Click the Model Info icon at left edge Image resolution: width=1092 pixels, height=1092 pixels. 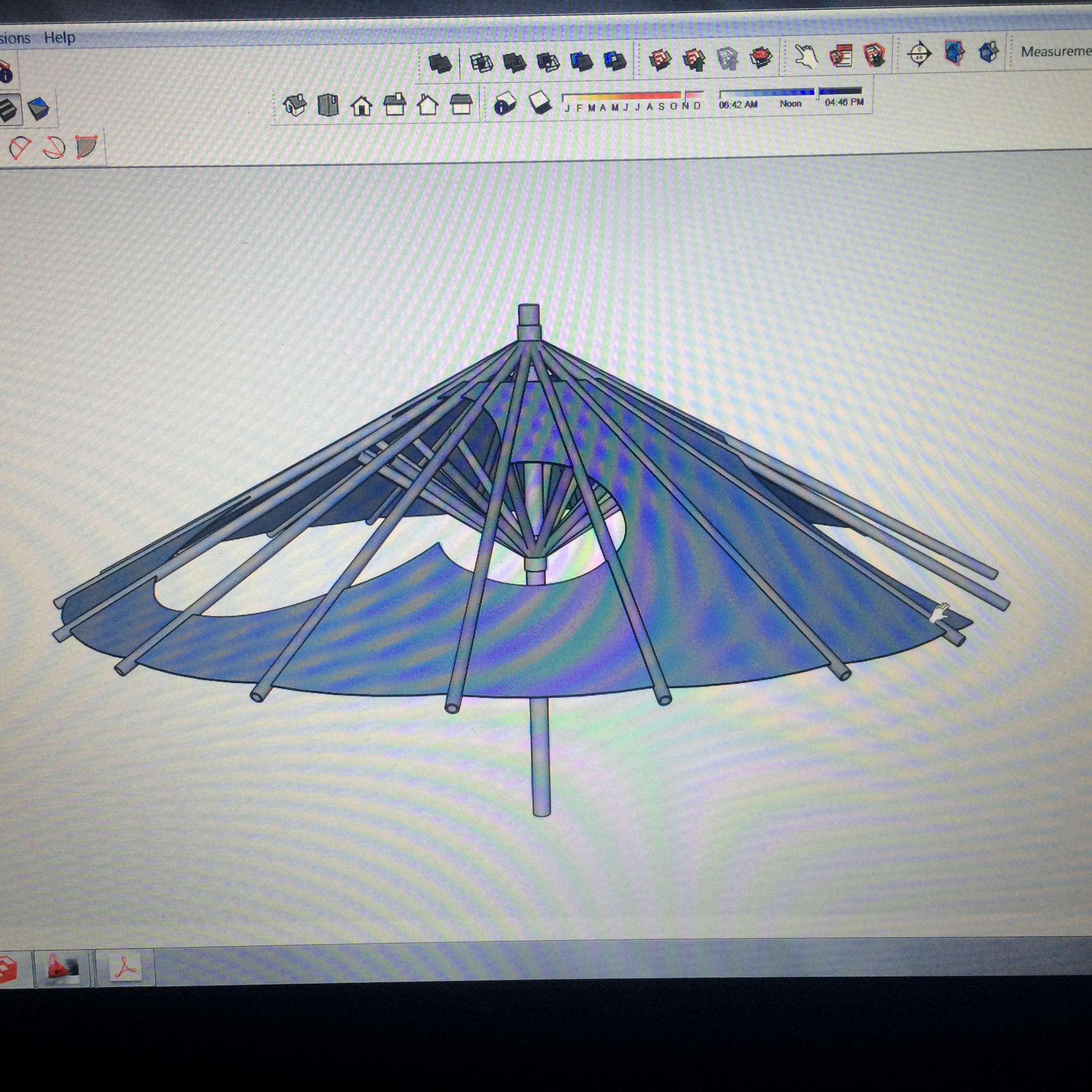coord(6,72)
